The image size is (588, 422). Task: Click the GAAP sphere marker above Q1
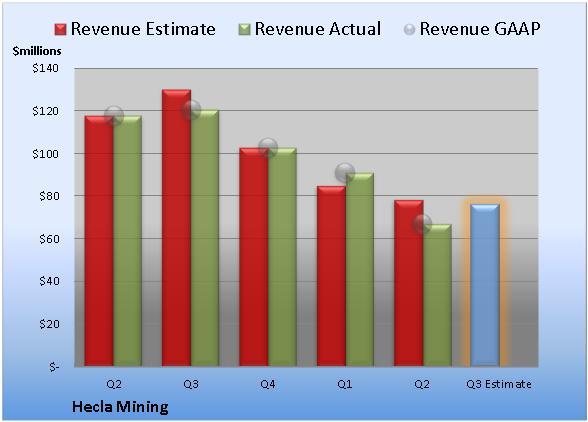[345, 173]
